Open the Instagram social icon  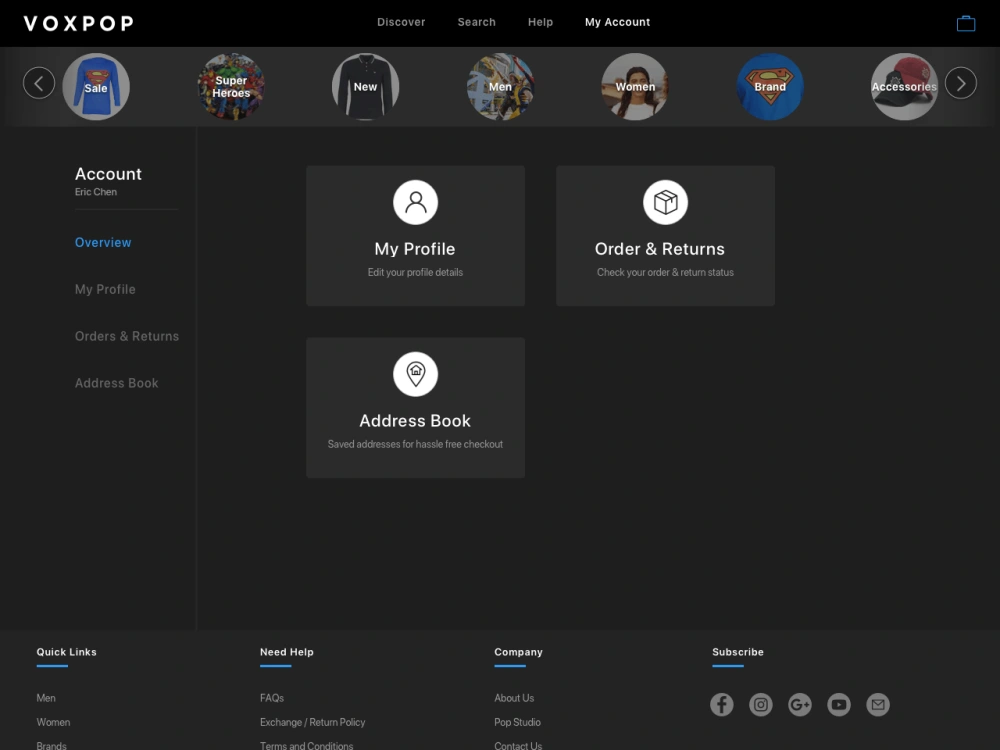[761, 705]
